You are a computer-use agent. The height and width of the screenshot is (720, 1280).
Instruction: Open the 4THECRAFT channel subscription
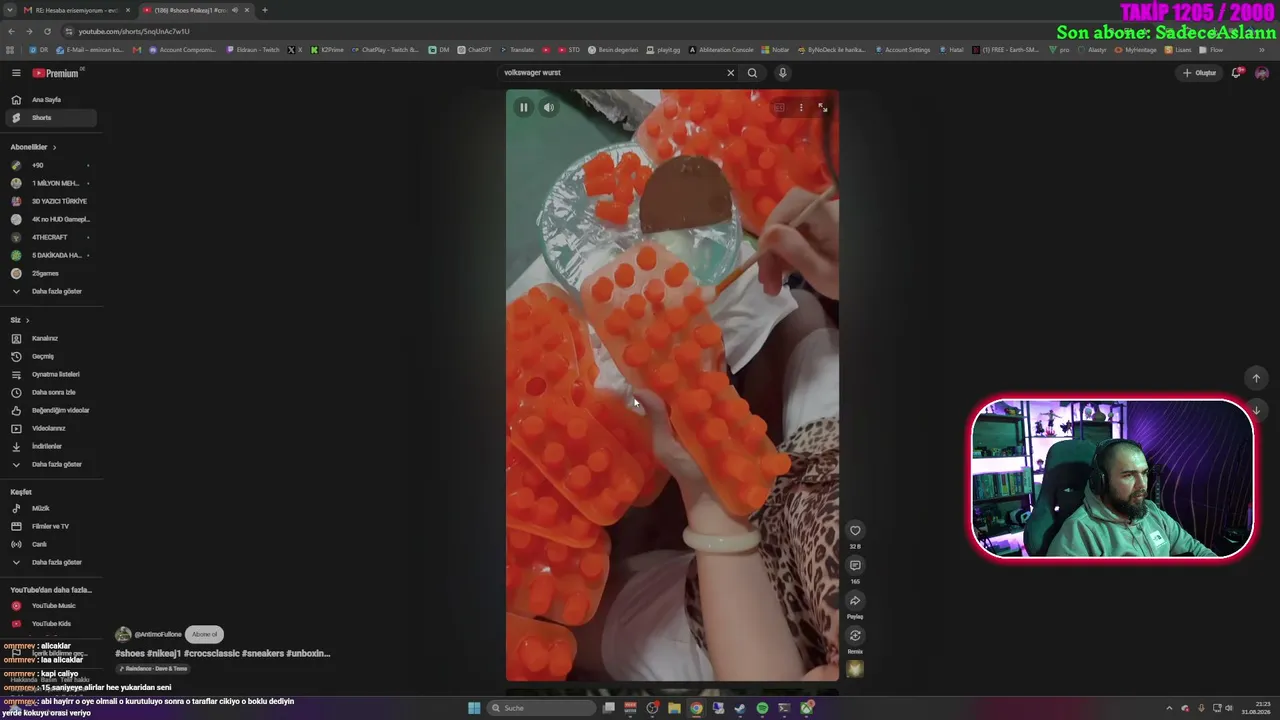coord(50,237)
